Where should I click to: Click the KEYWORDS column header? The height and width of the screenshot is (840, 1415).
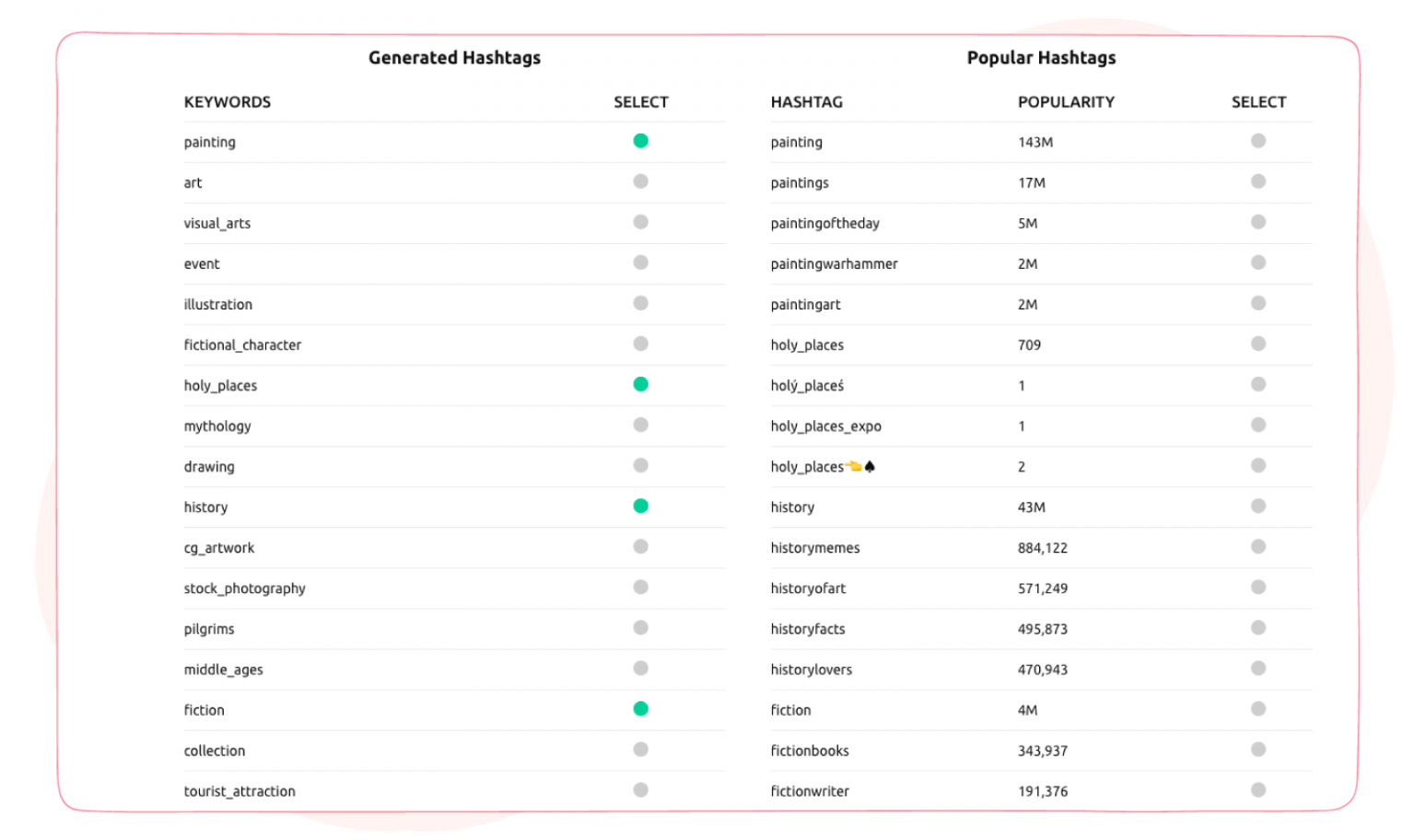pyautogui.click(x=227, y=102)
